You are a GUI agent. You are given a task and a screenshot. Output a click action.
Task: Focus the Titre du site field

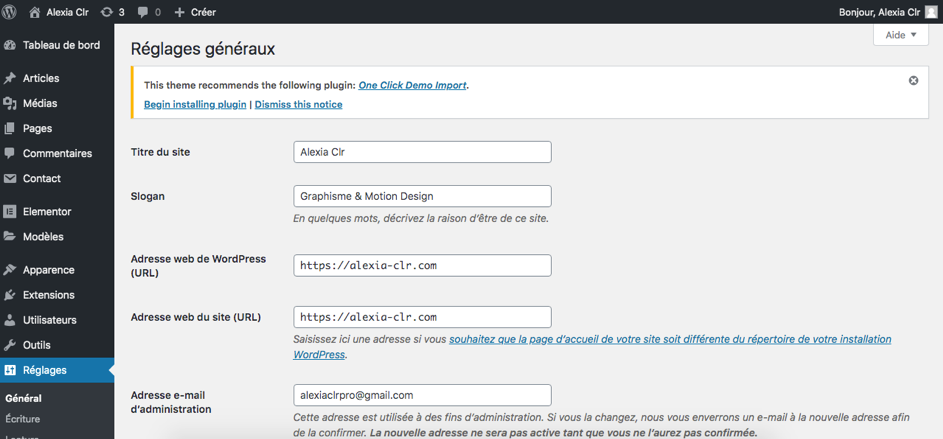coord(422,152)
